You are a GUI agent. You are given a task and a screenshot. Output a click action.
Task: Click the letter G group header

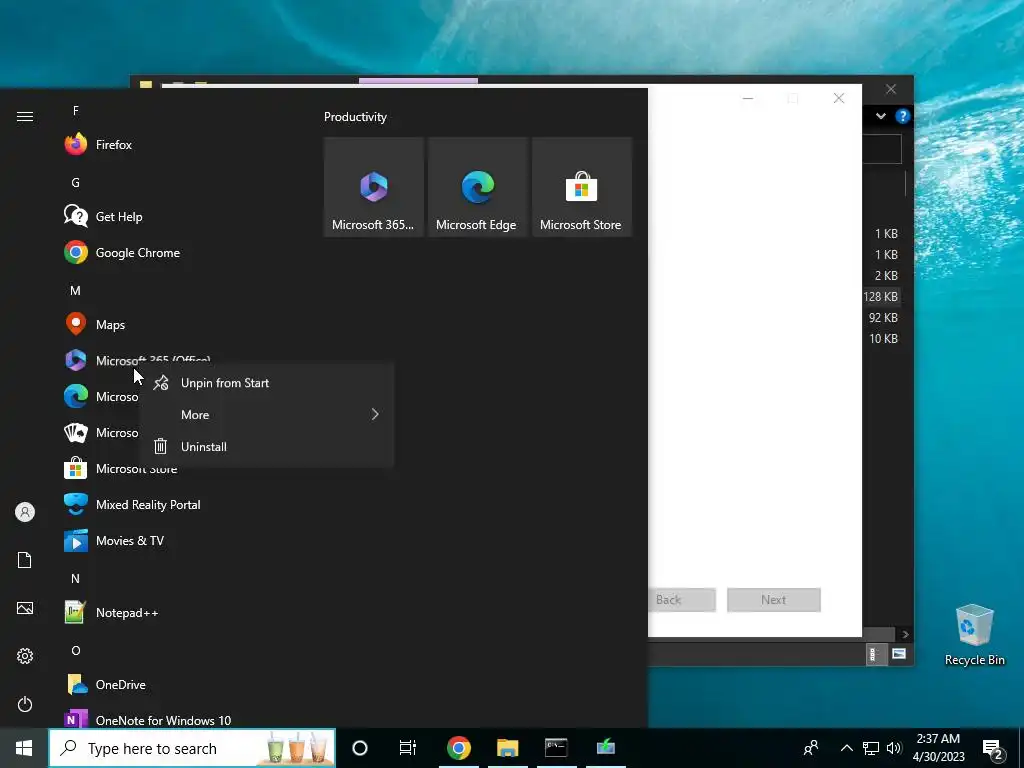(76, 183)
